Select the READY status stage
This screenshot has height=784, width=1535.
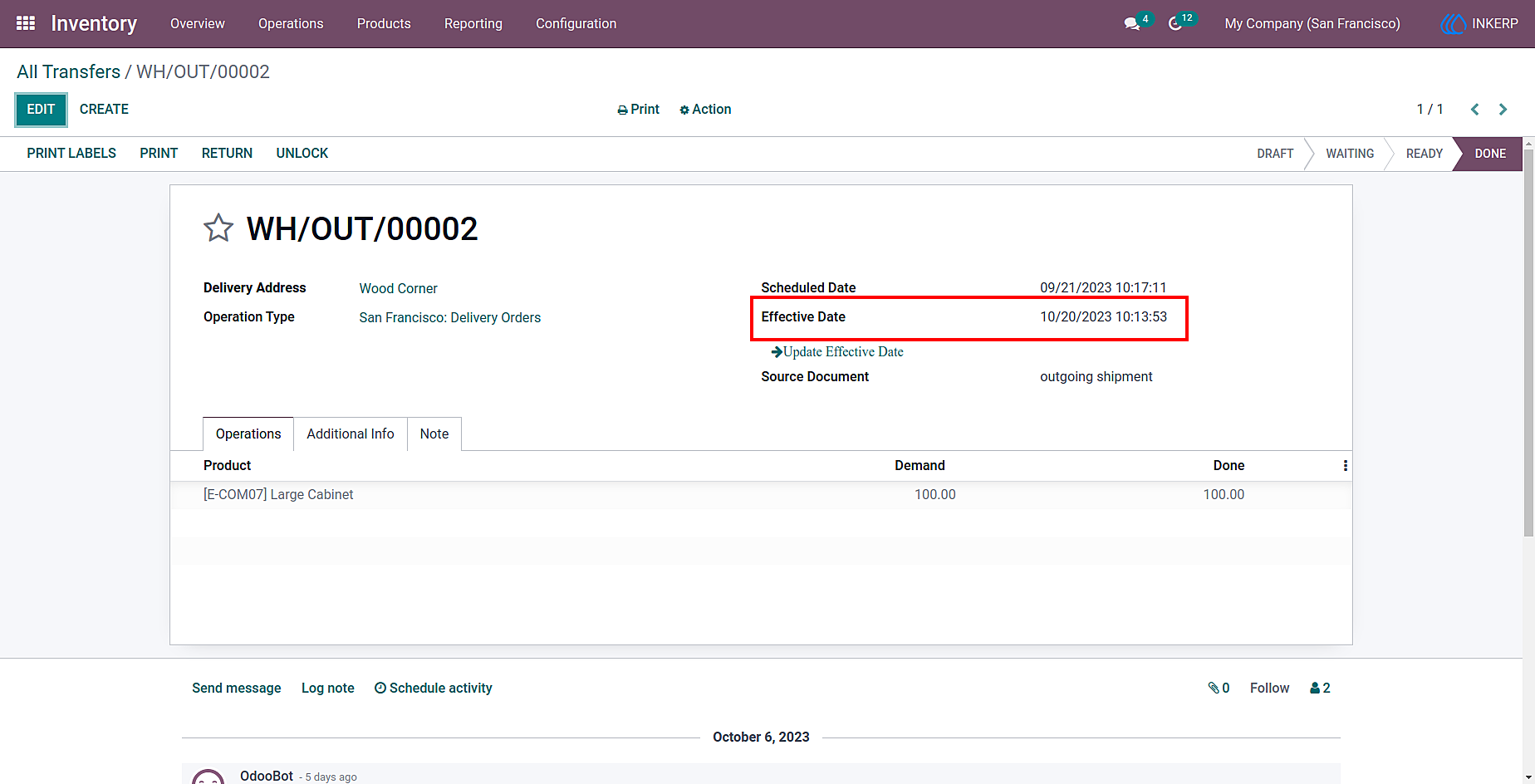[x=1424, y=154]
